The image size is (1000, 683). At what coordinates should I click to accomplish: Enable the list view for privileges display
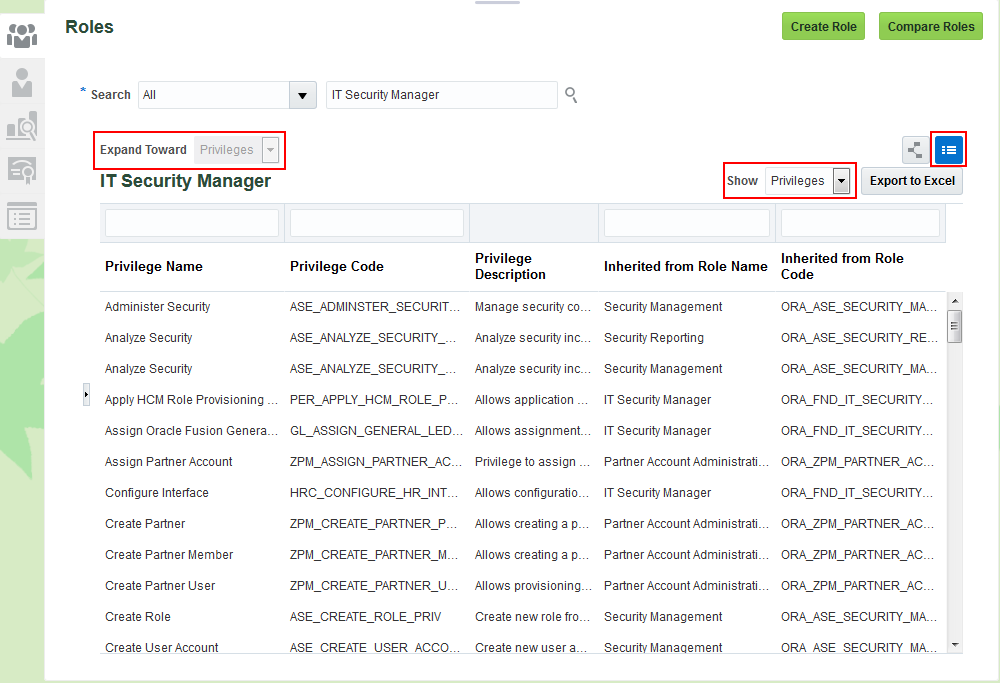click(x=948, y=149)
